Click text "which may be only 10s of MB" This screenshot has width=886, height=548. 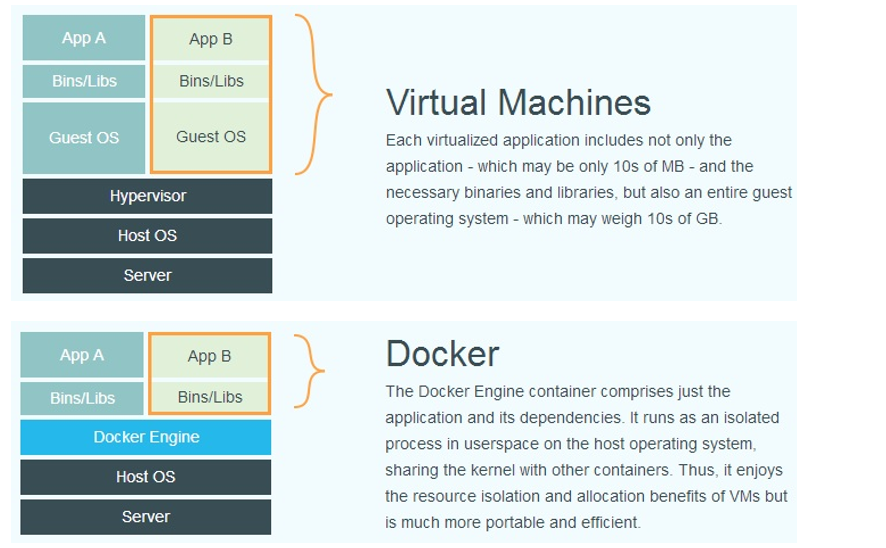point(581,167)
